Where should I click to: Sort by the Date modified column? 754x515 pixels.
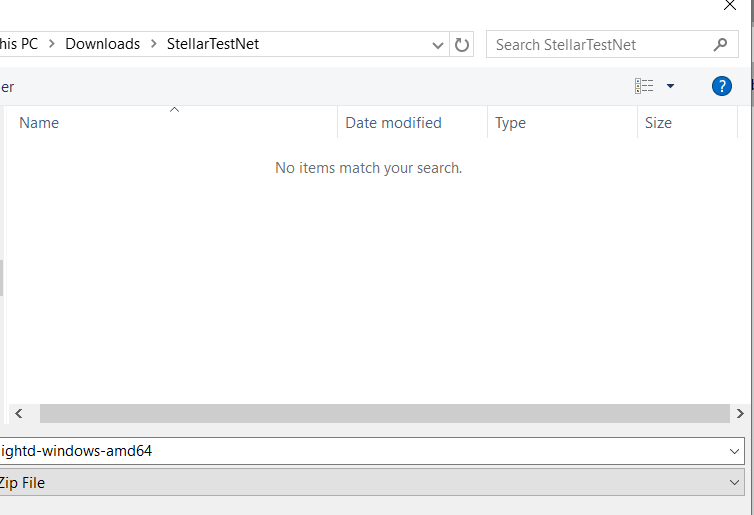coord(393,123)
